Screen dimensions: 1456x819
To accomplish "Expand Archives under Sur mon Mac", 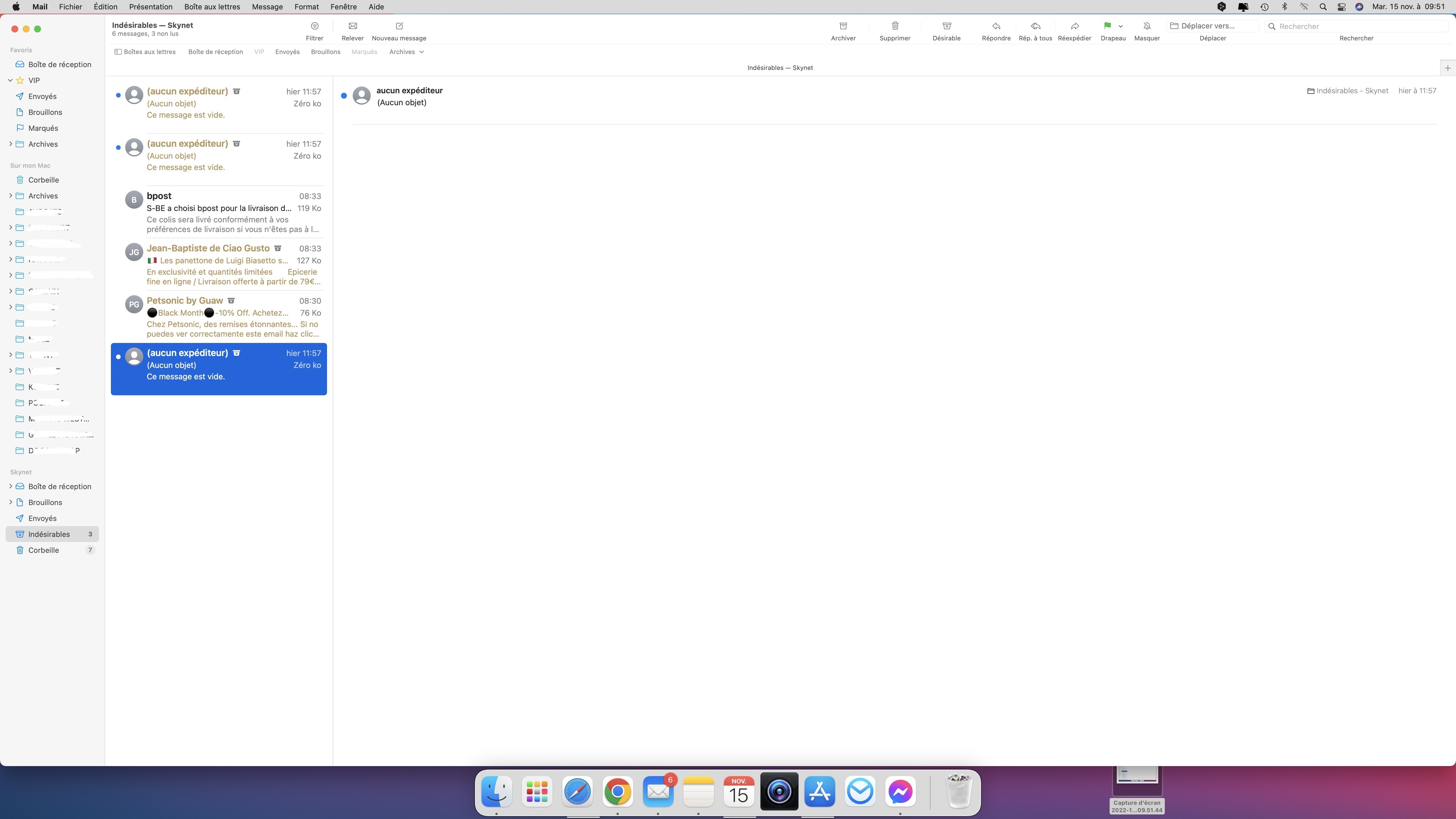I will click(x=10, y=196).
